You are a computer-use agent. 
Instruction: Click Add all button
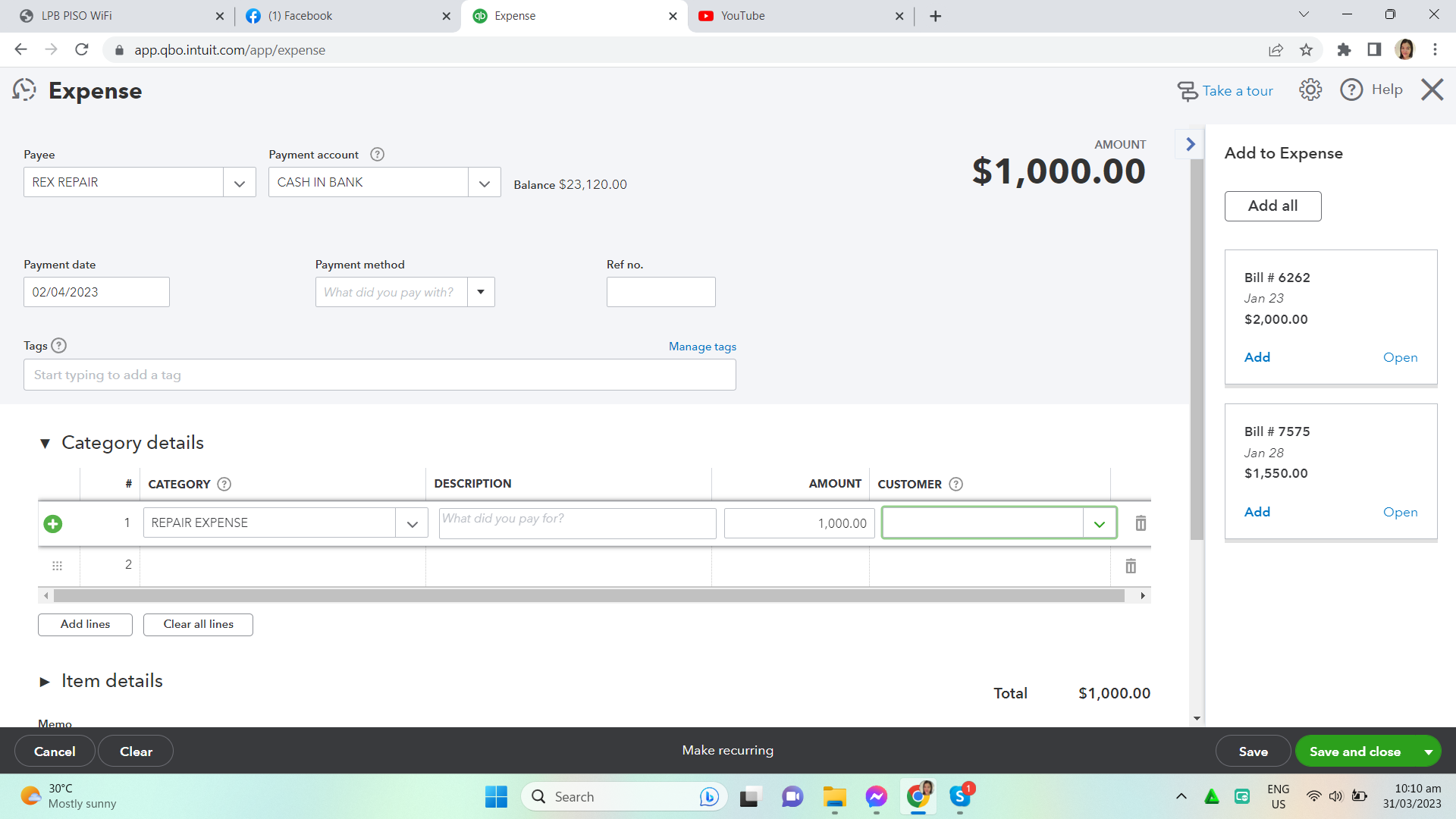click(1272, 206)
